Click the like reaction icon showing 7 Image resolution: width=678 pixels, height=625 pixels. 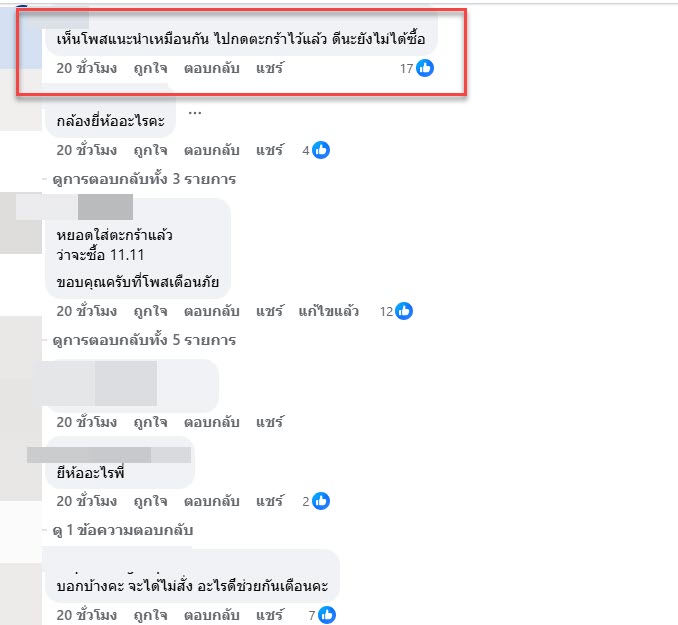pyautogui.click(x=327, y=615)
